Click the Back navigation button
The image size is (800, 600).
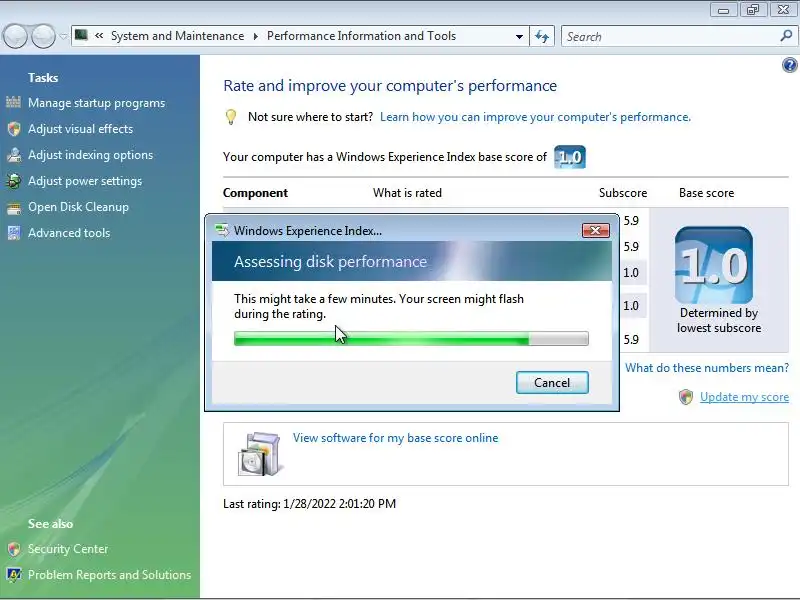coord(15,36)
